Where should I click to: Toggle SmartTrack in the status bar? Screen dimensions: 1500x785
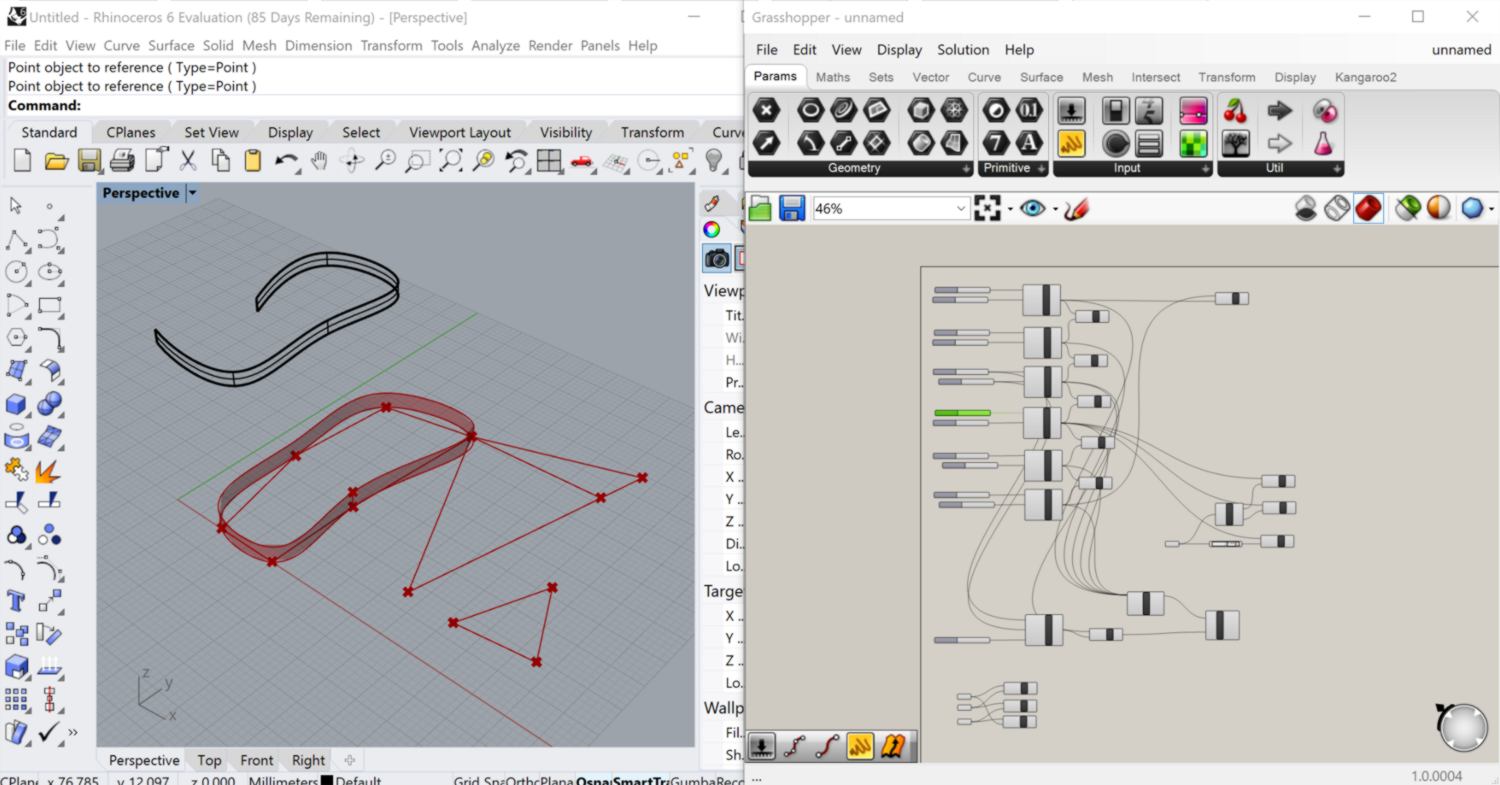(x=641, y=781)
